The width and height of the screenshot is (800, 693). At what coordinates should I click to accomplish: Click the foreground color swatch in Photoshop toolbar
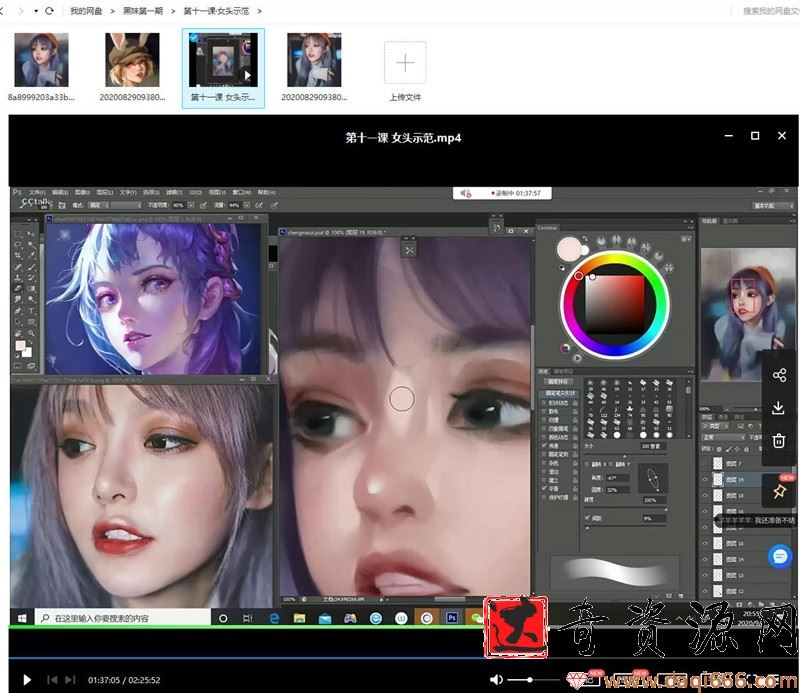pos(20,346)
